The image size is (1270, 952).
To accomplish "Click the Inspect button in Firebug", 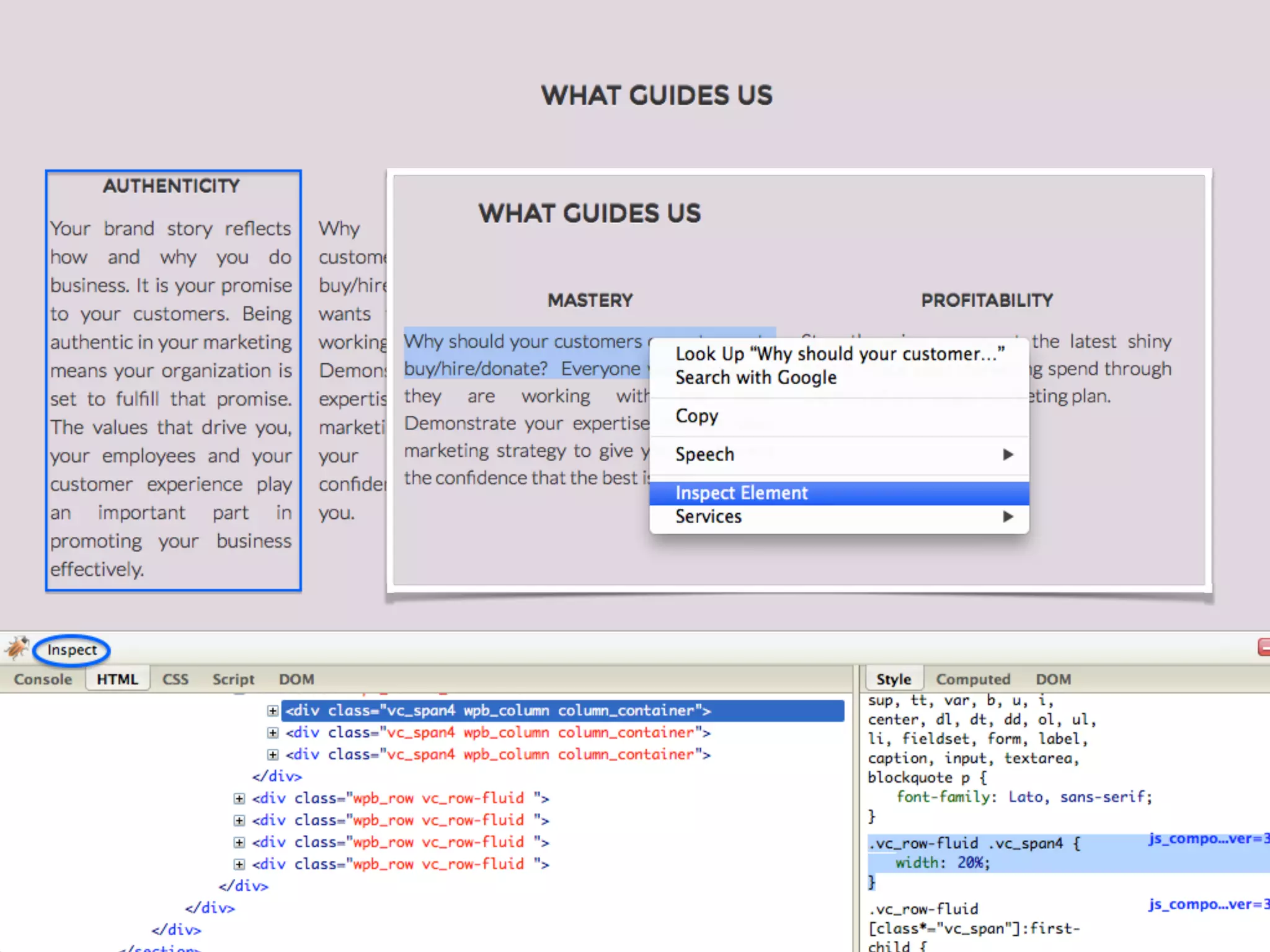I will pos(72,650).
